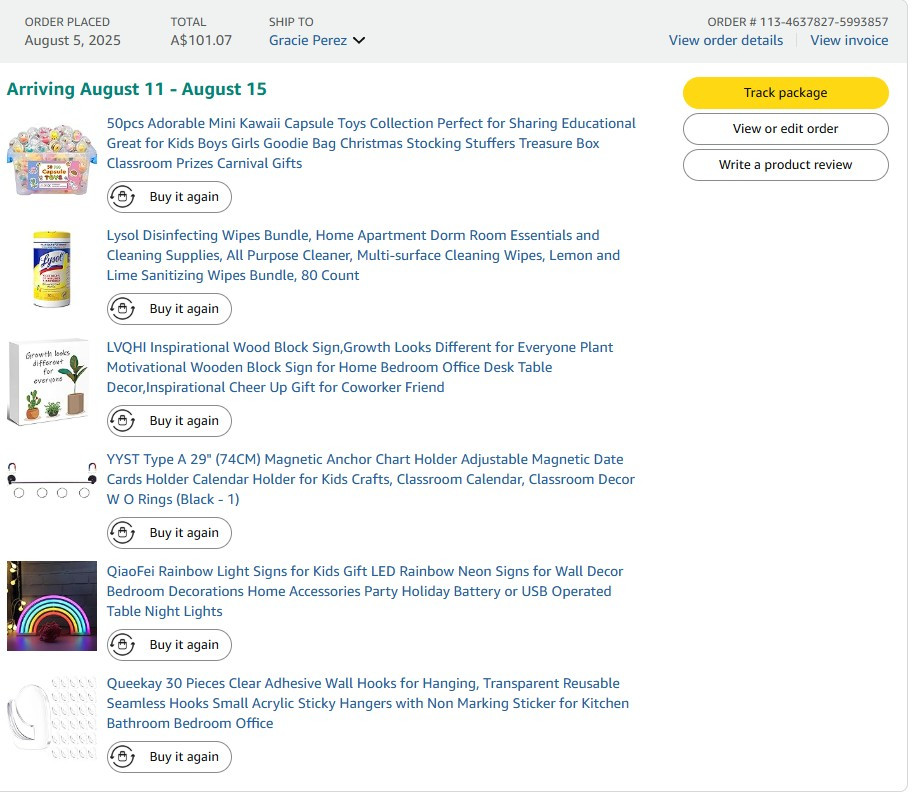The image size is (914, 793).
Task: Open QiaoFei Rainbow Light Signs title link
Action: click(x=365, y=591)
